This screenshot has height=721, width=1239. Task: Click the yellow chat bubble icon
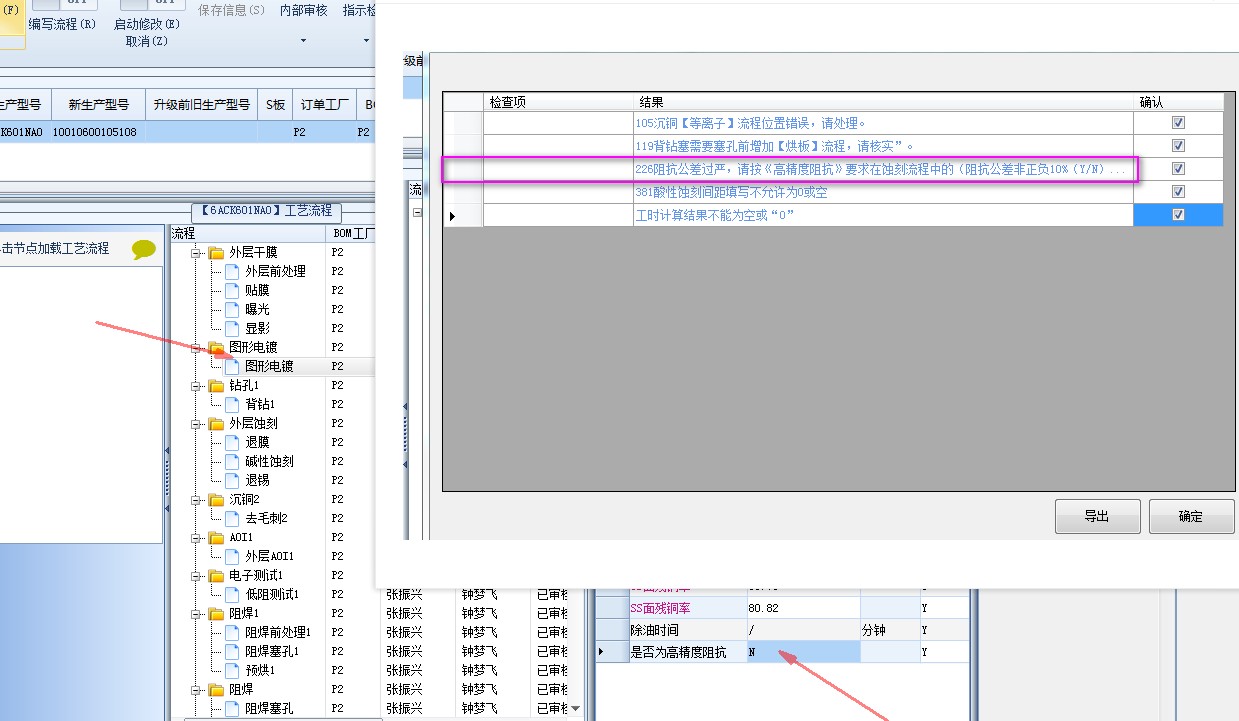[x=144, y=250]
